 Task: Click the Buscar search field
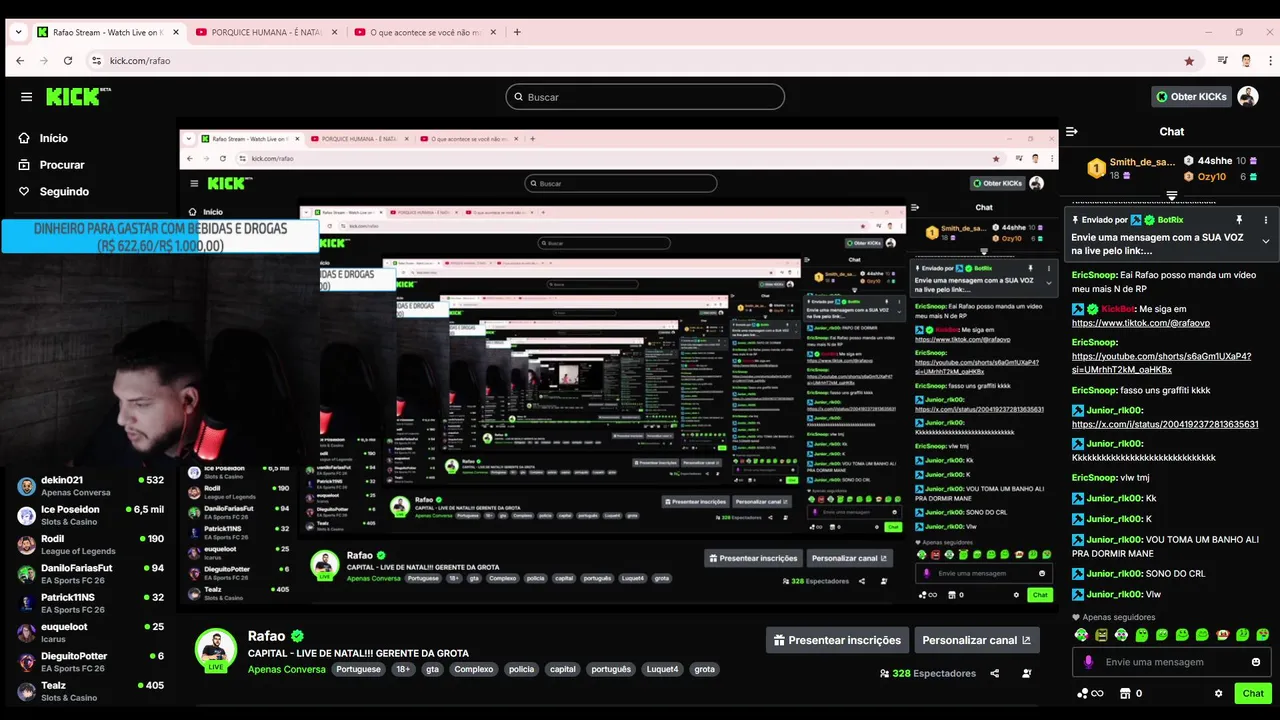click(645, 97)
